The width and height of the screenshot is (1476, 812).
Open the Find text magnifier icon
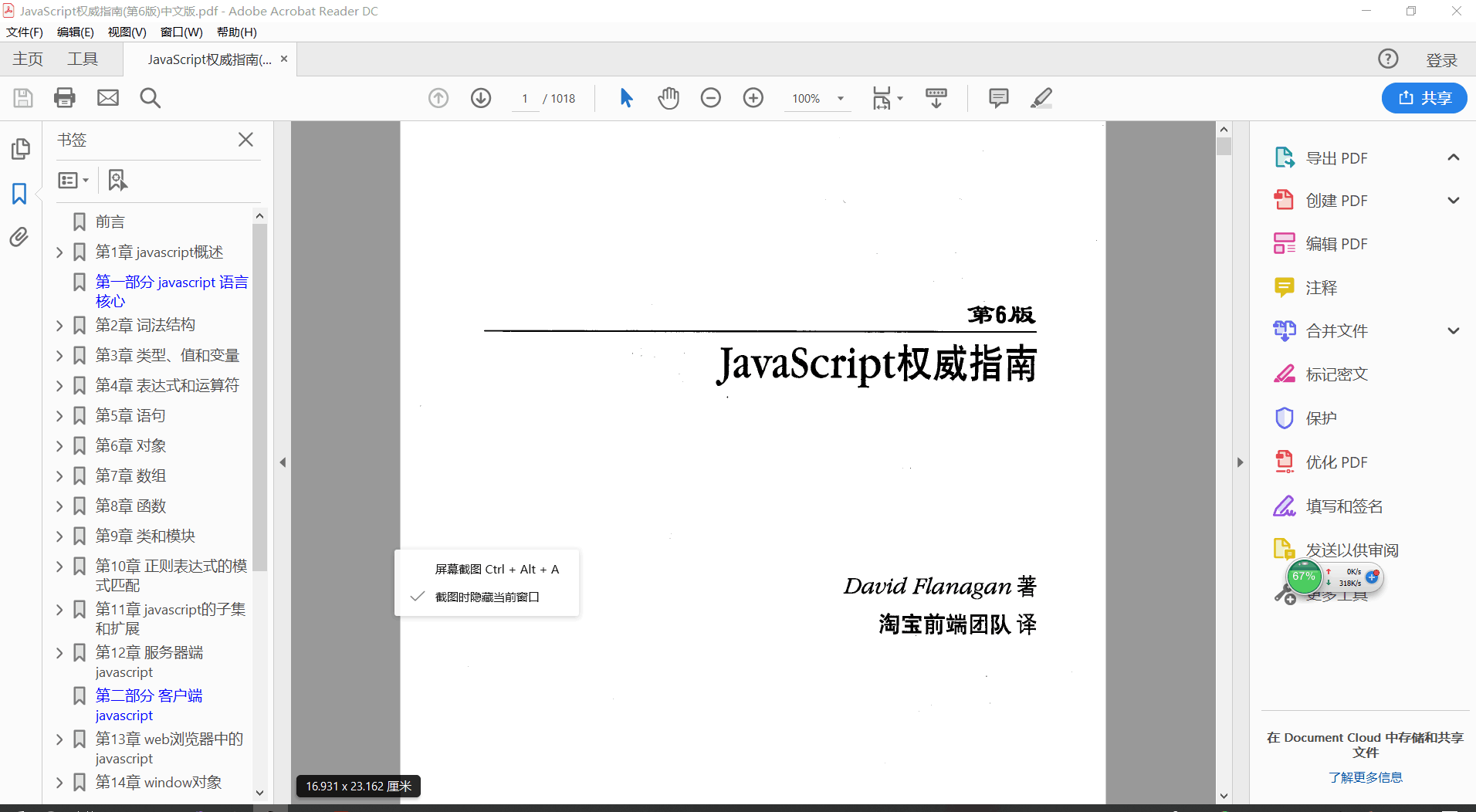(x=150, y=98)
